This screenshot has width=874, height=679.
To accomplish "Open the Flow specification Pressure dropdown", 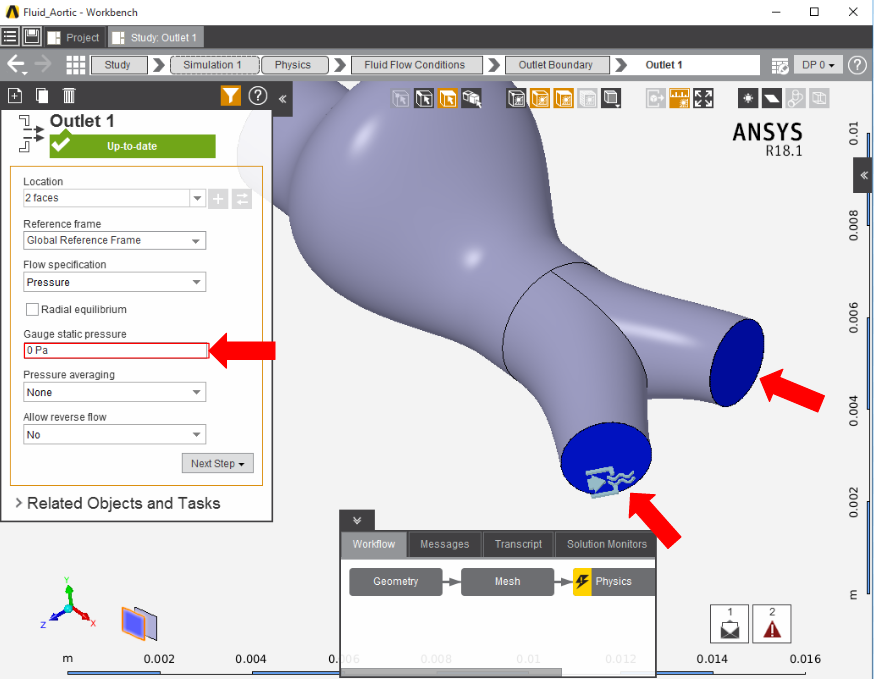I will click(114, 282).
